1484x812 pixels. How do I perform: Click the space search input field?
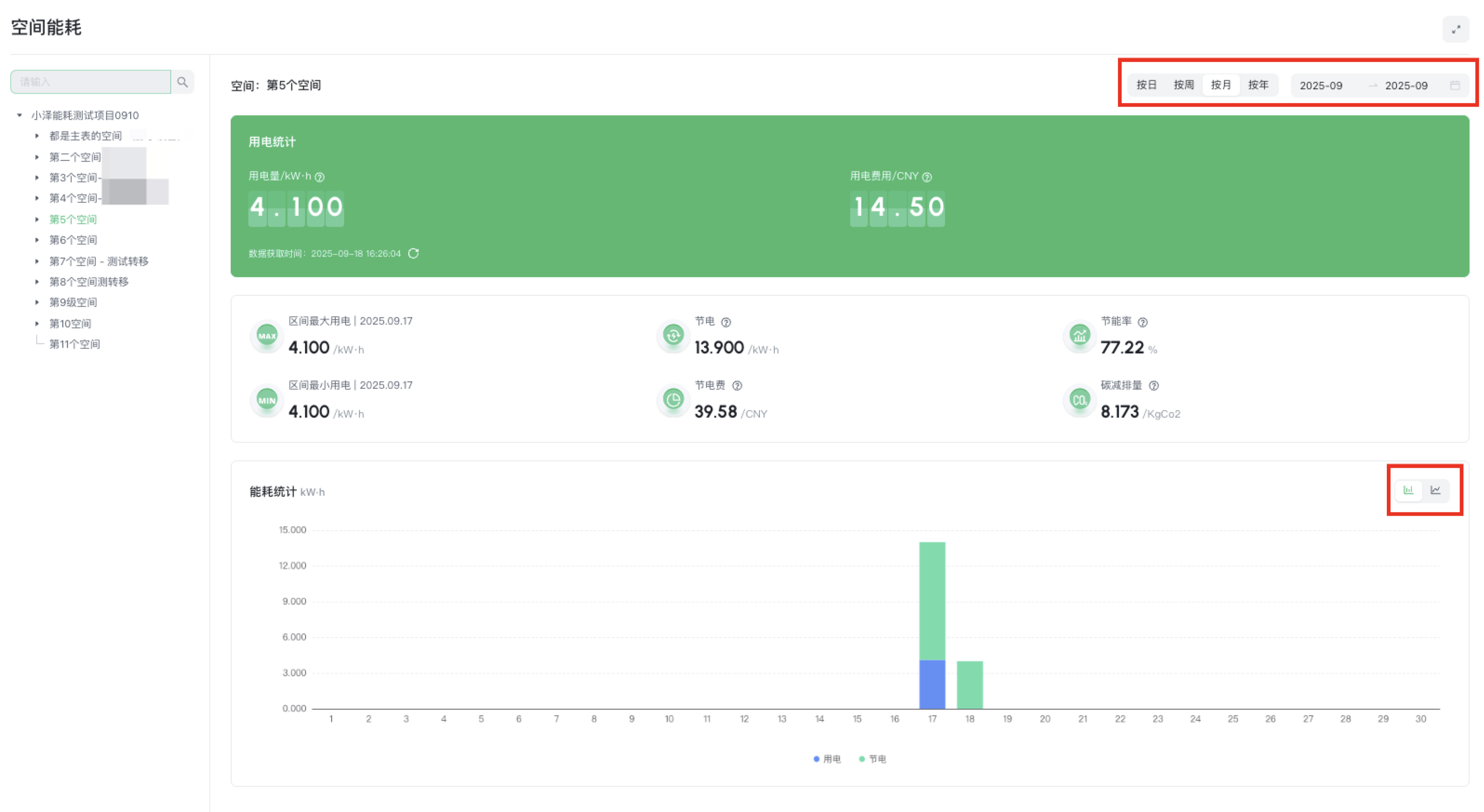pyautogui.click(x=90, y=82)
